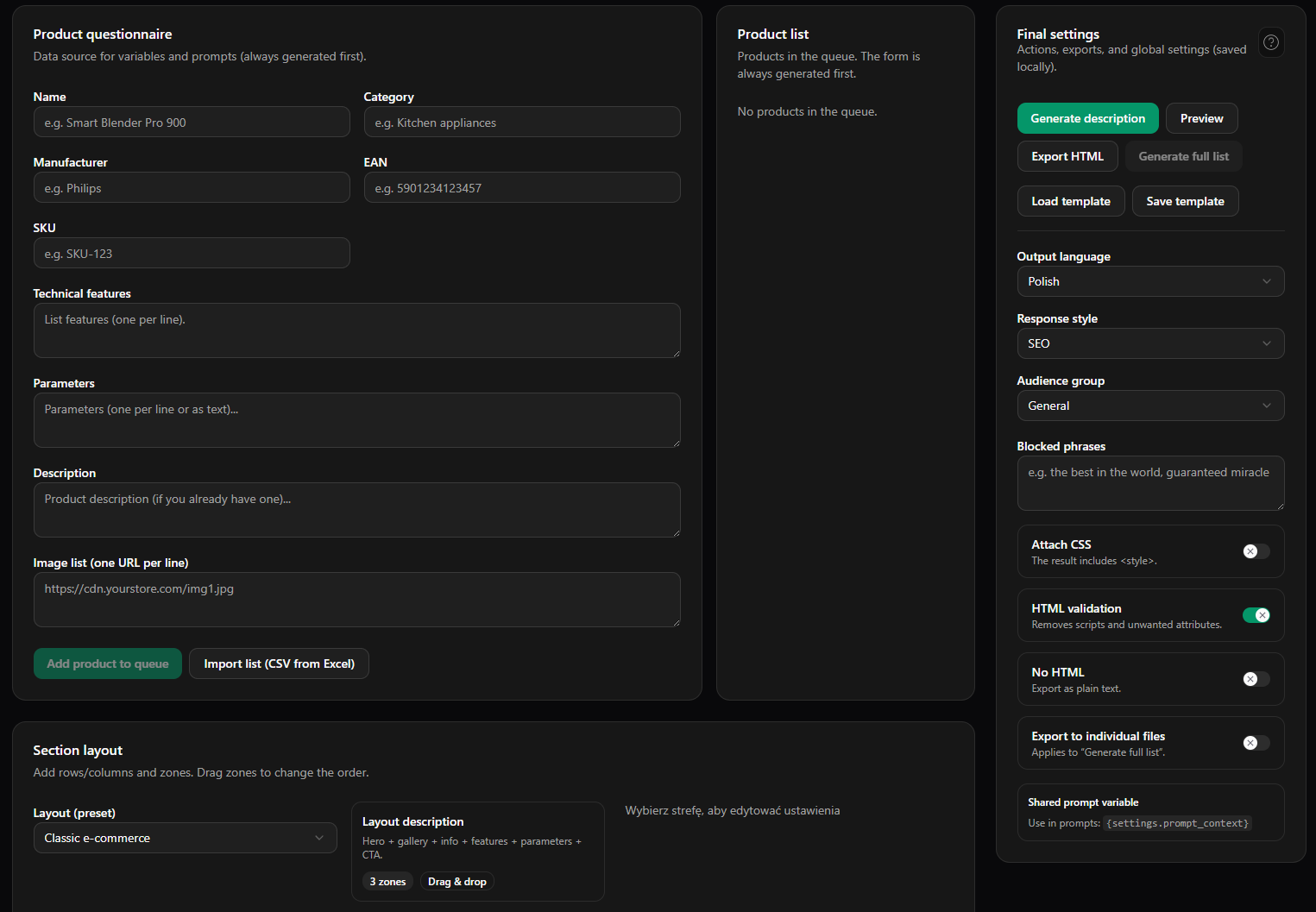Toggle the Attach CSS switch
This screenshot has height=912, width=1316.
pyautogui.click(x=1256, y=551)
